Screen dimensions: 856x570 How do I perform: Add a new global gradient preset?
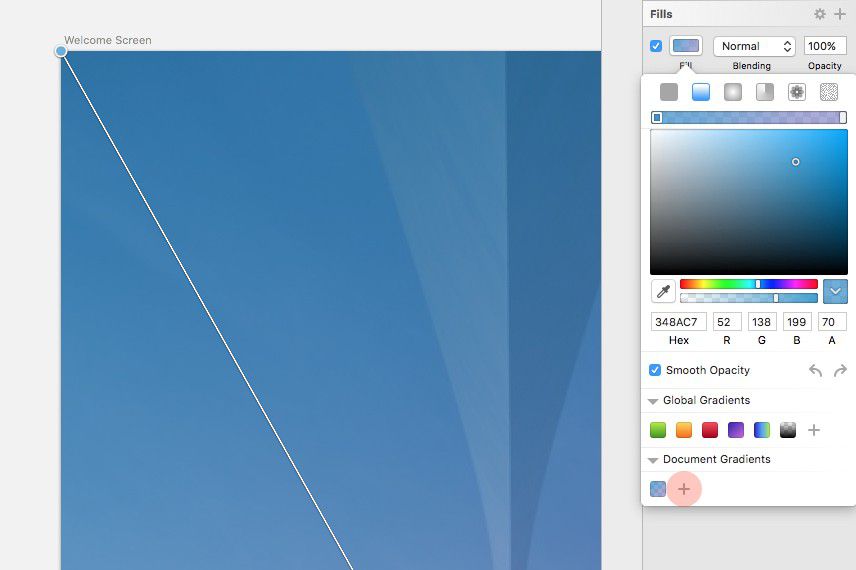pos(814,430)
